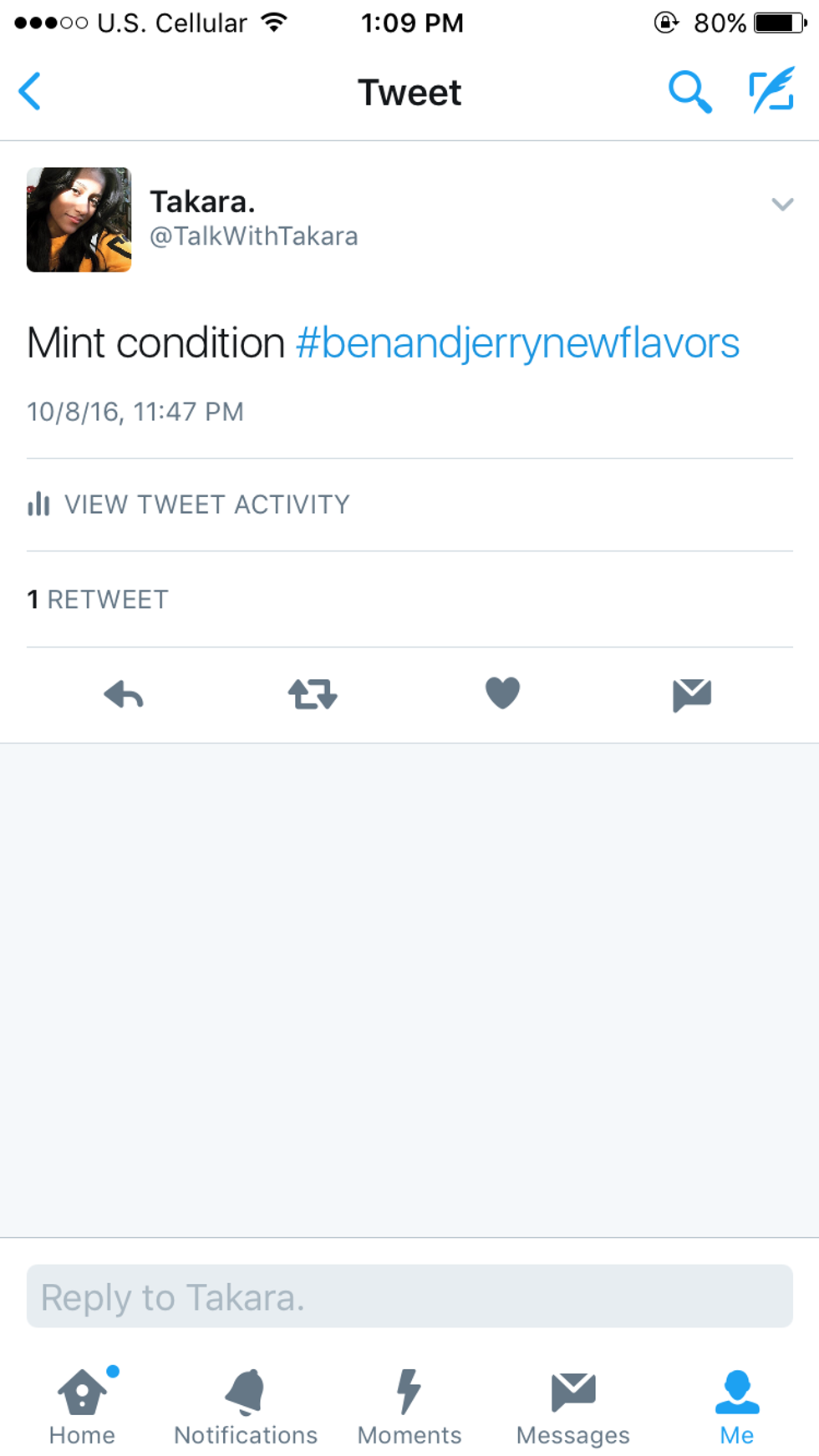Retweet using the retweet arrows icon
Screen dimensions: 819x1456
coord(313,694)
